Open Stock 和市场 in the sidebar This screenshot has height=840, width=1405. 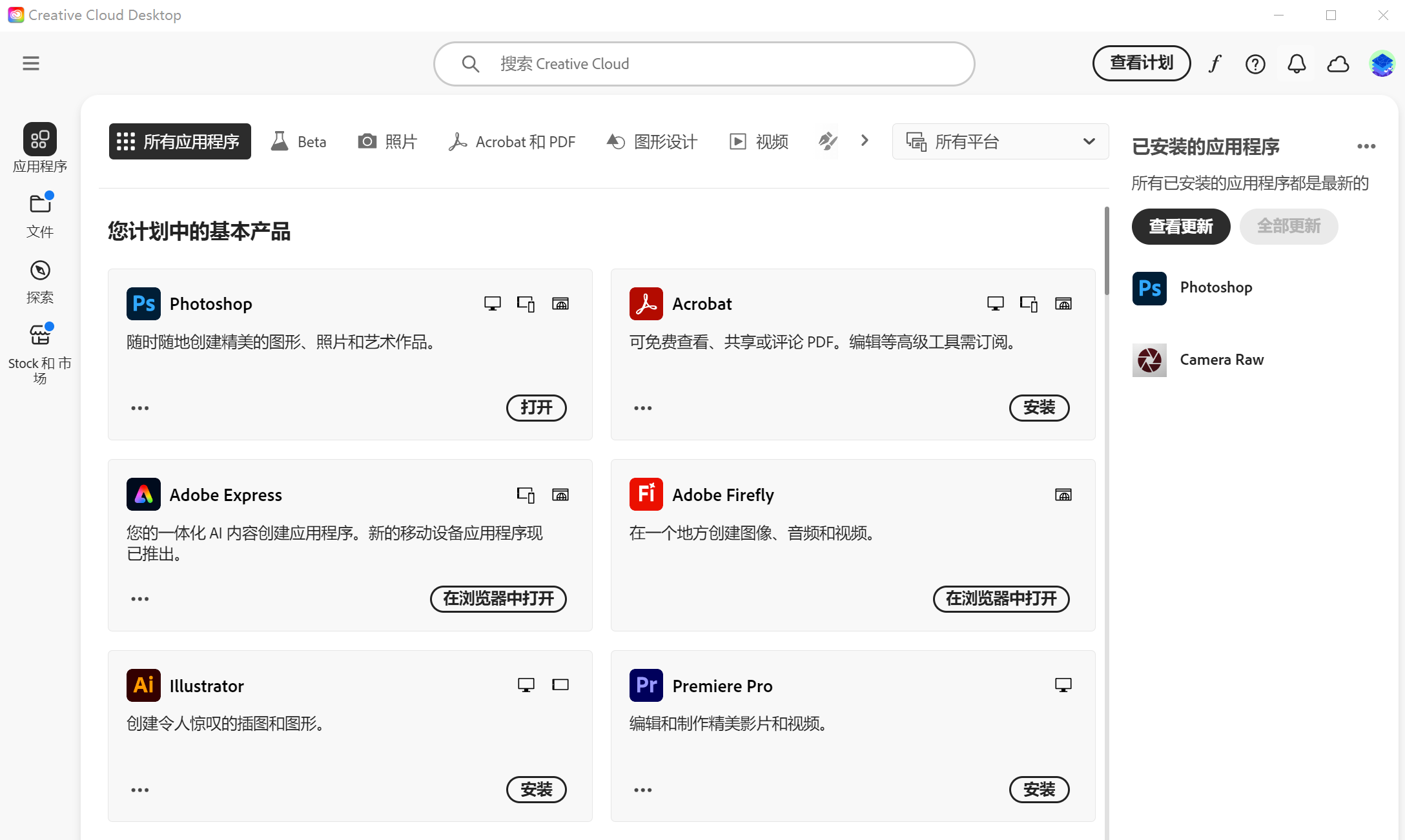pos(40,353)
